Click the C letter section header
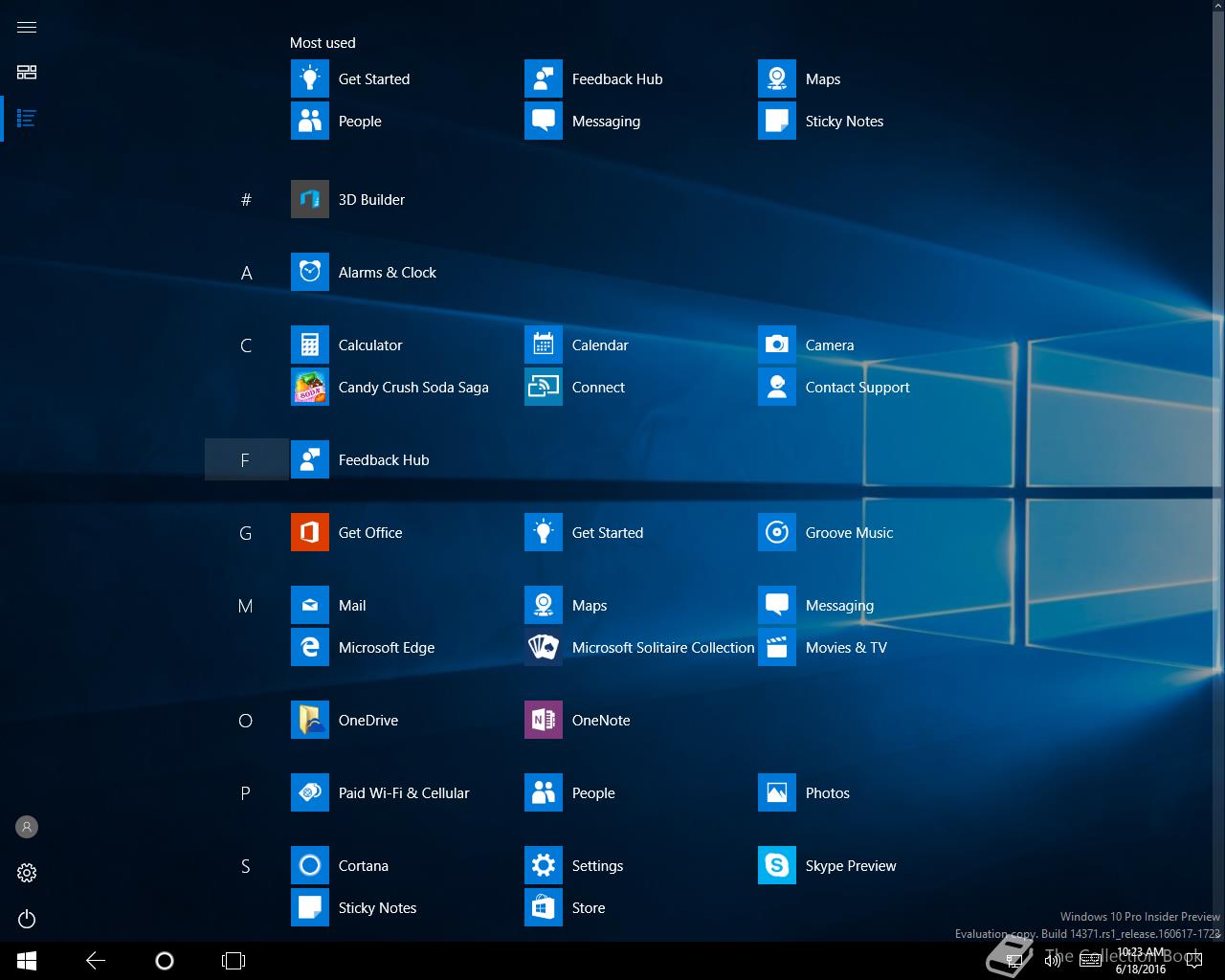 (246, 345)
